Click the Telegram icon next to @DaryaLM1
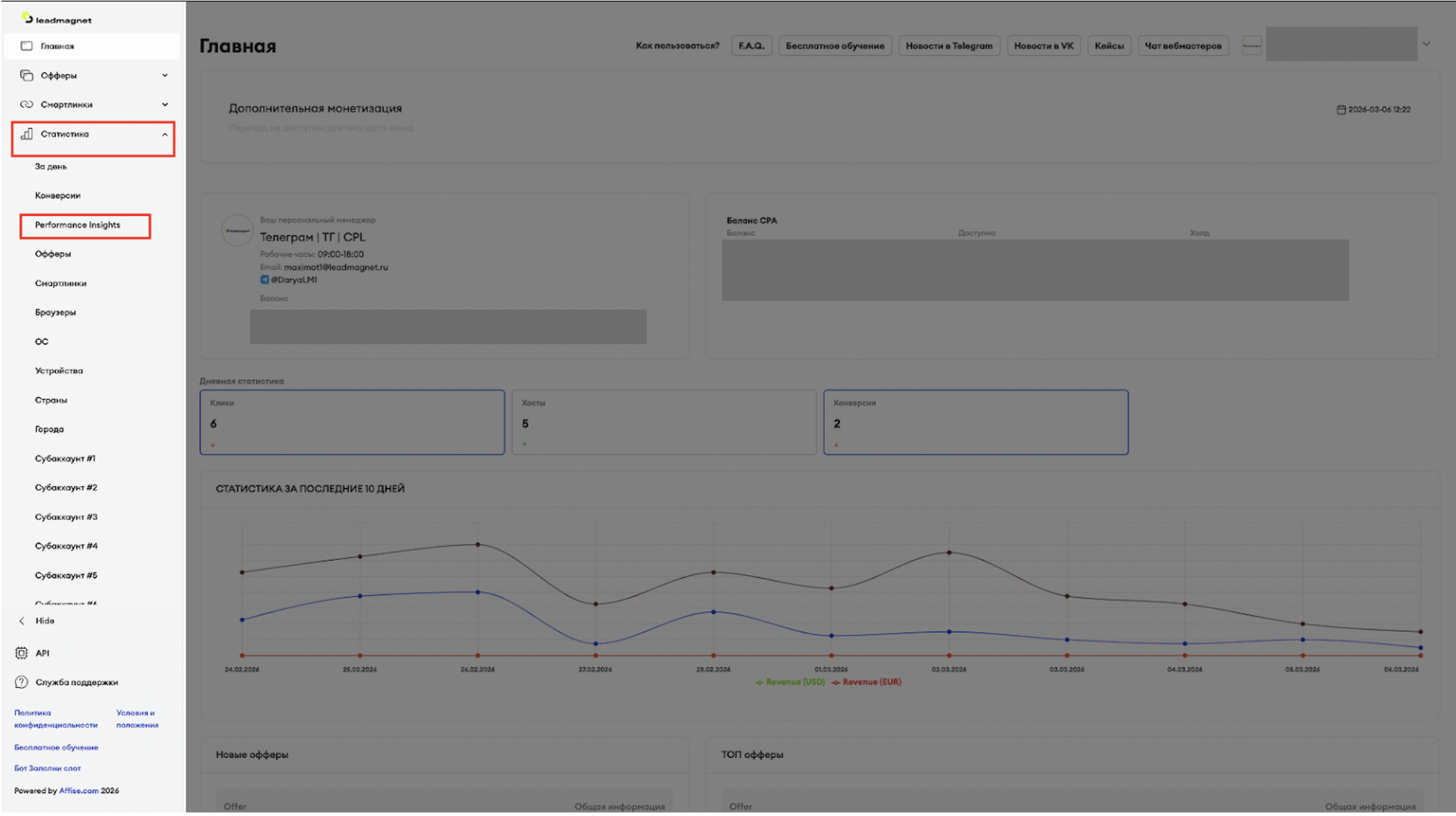The width and height of the screenshot is (1456, 816). (265, 280)
